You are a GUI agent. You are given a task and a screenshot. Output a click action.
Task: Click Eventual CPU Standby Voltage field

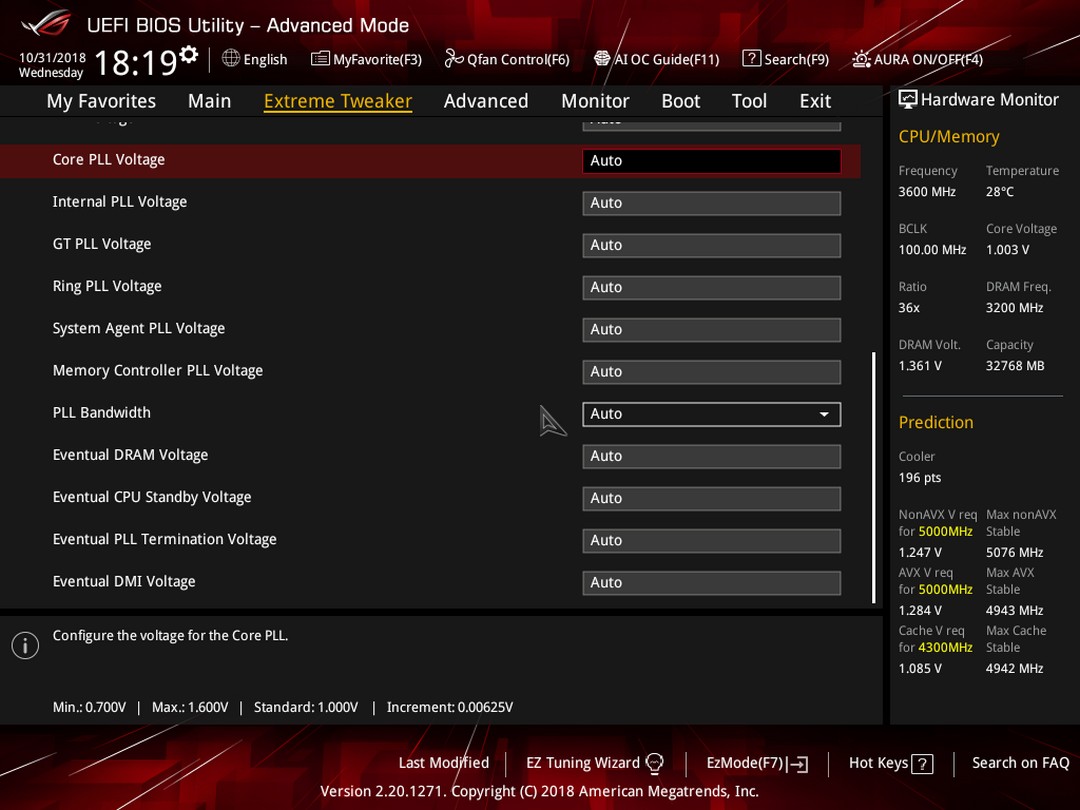click(x=712, y=498)
